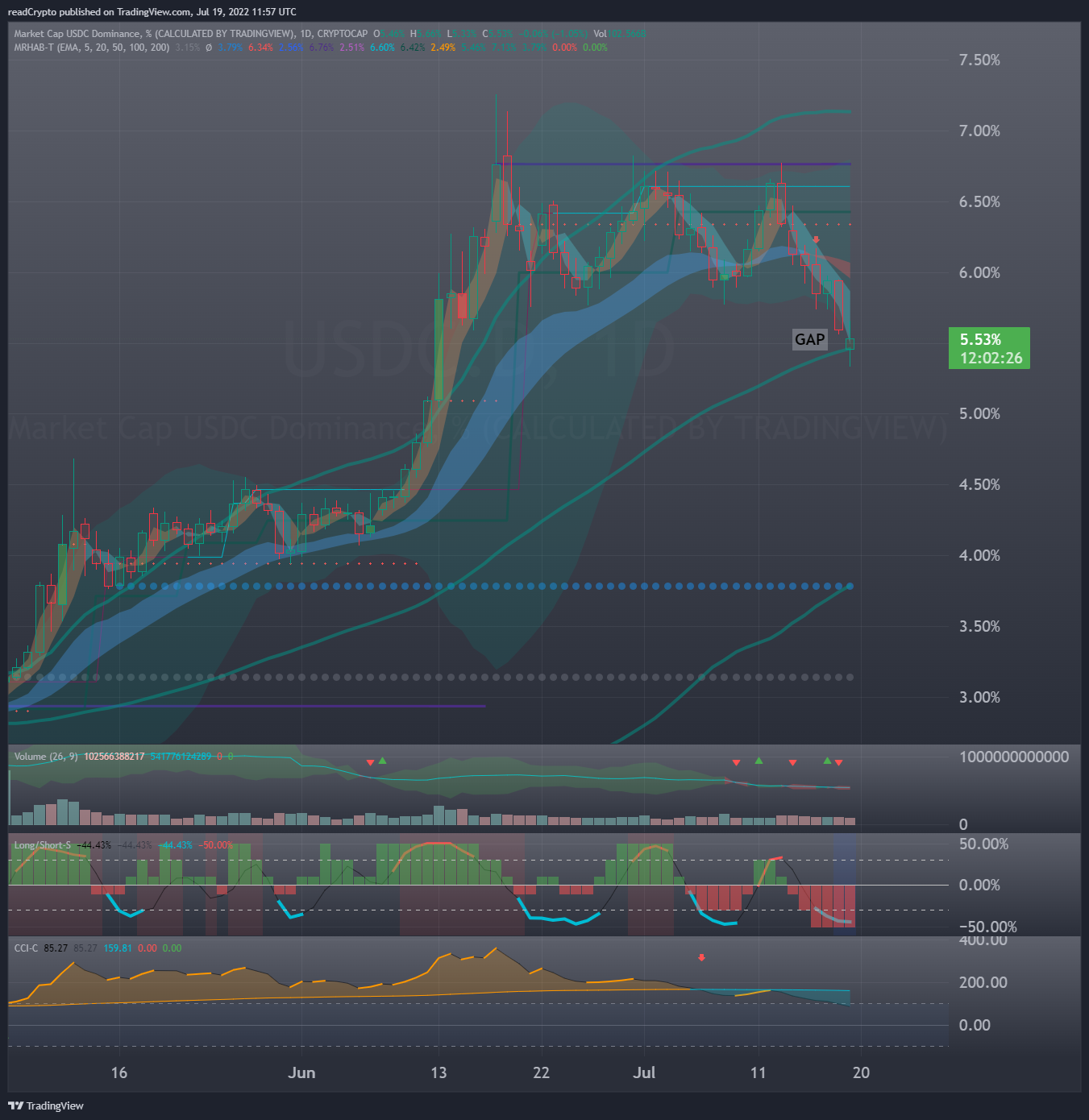Screen dimensions: 1089x1120
Task: Click the TradingView logo at the bottom
Action: click(x=46, y=1105)
